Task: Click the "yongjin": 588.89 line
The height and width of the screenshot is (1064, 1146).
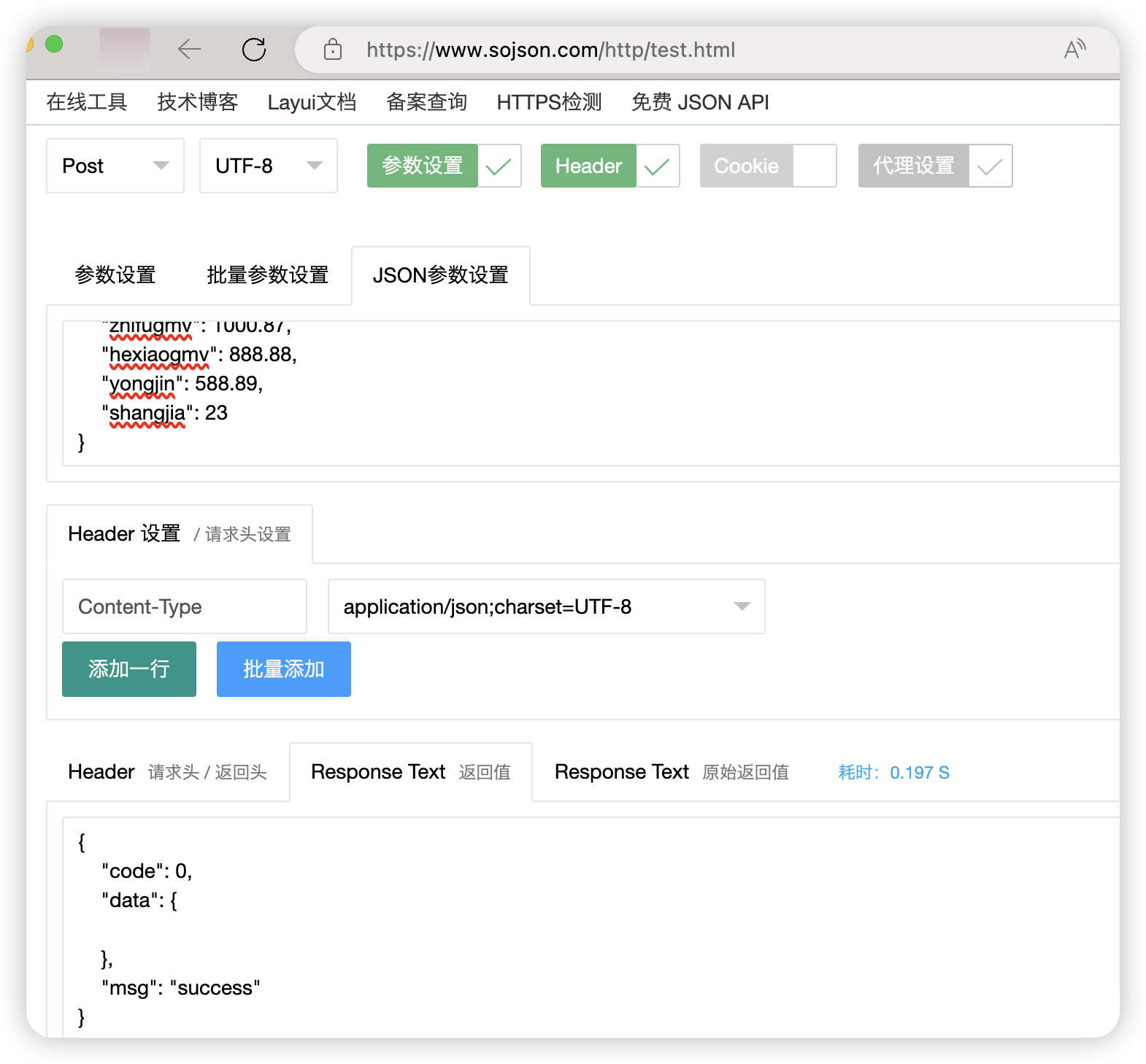Action: click(x=182, y=384)
